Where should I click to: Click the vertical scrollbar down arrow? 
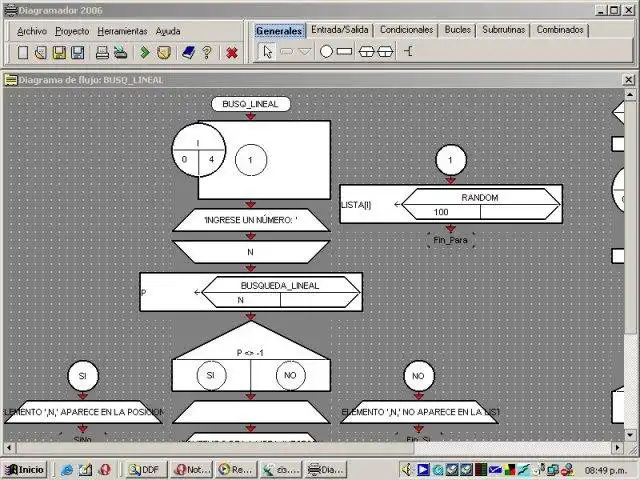(x=629, y=436)
